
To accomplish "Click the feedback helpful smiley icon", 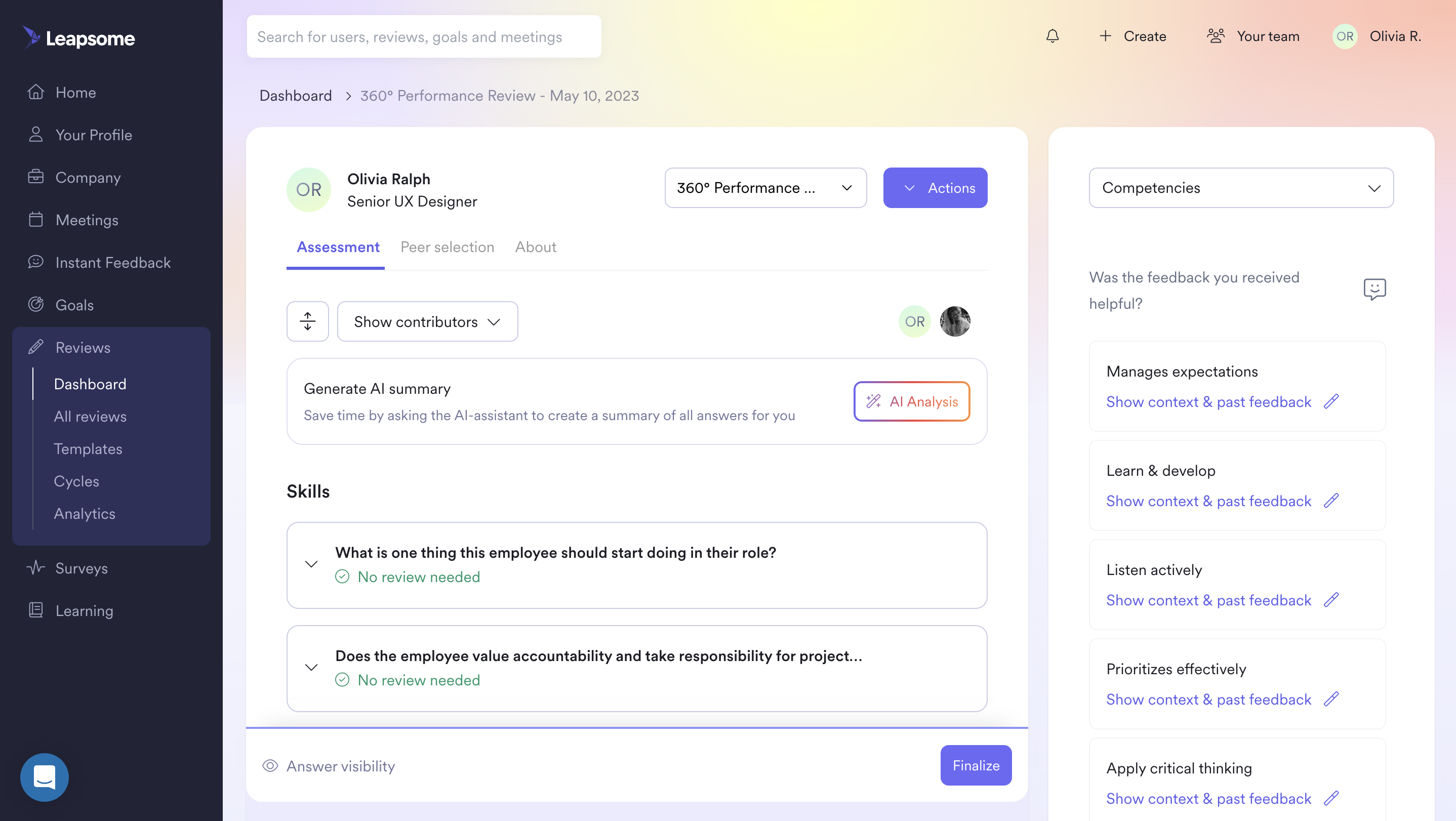I will pyautogui.click(x=1374, y=290).
